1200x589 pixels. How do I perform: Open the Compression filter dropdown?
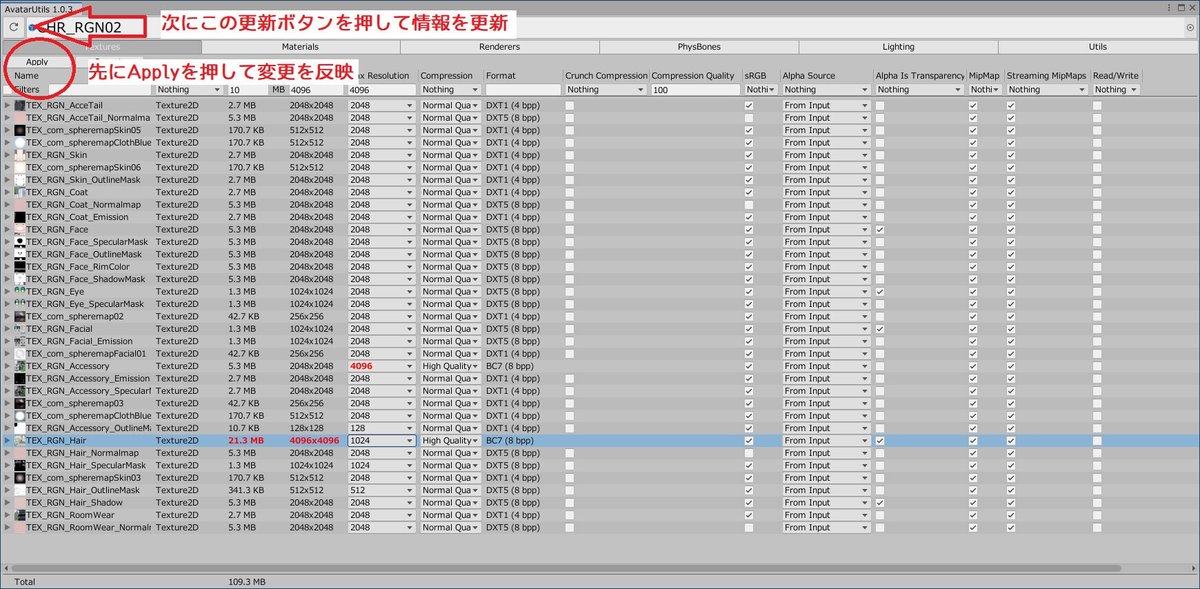click(449, 90)
